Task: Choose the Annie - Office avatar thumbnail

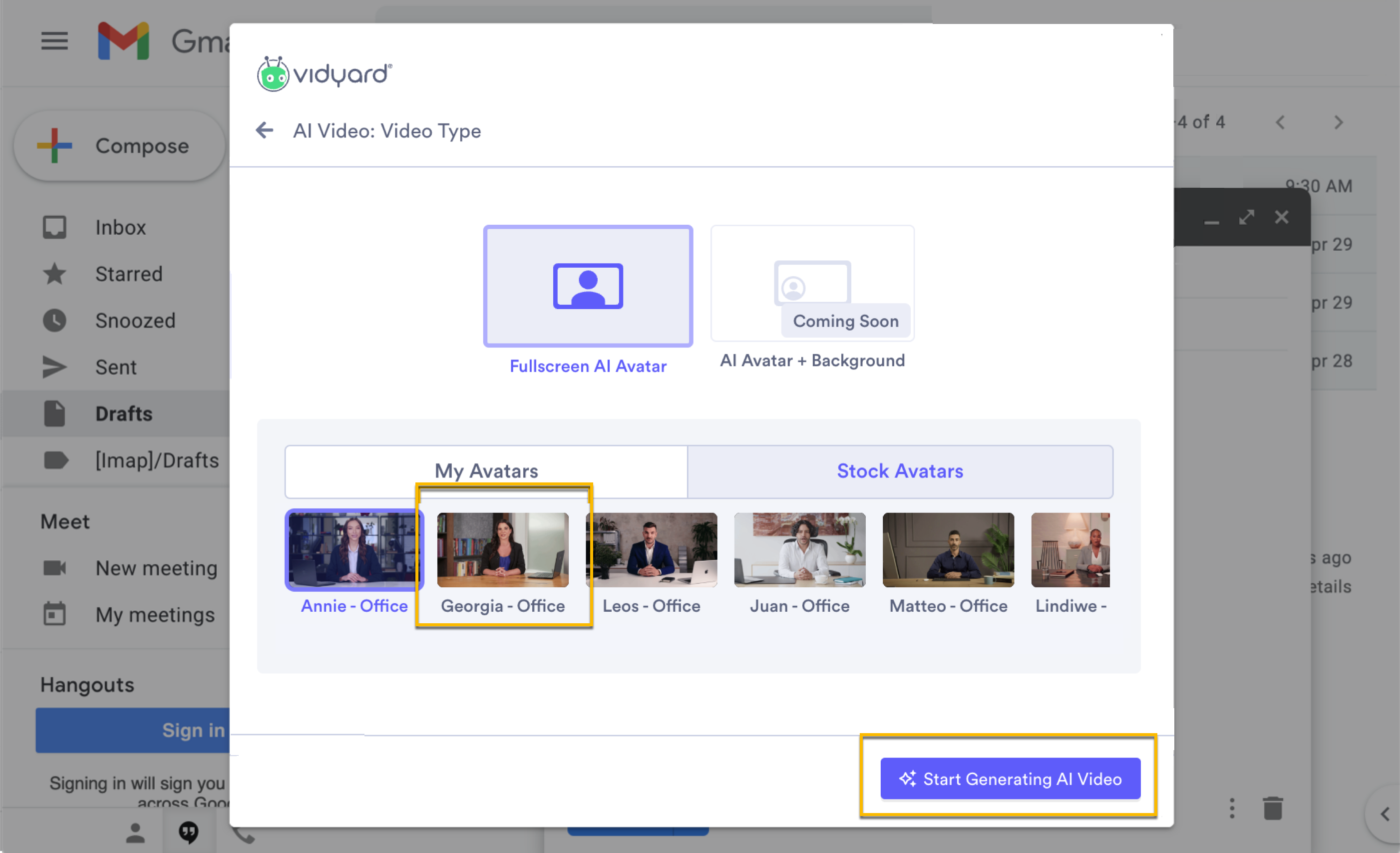Action: (x=354, y=549)
